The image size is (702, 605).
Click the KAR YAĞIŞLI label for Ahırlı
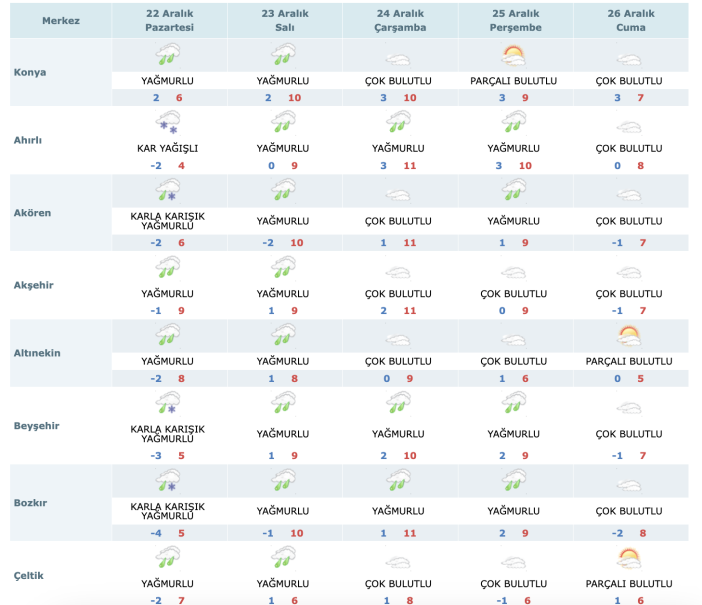(x=167, y=148)
